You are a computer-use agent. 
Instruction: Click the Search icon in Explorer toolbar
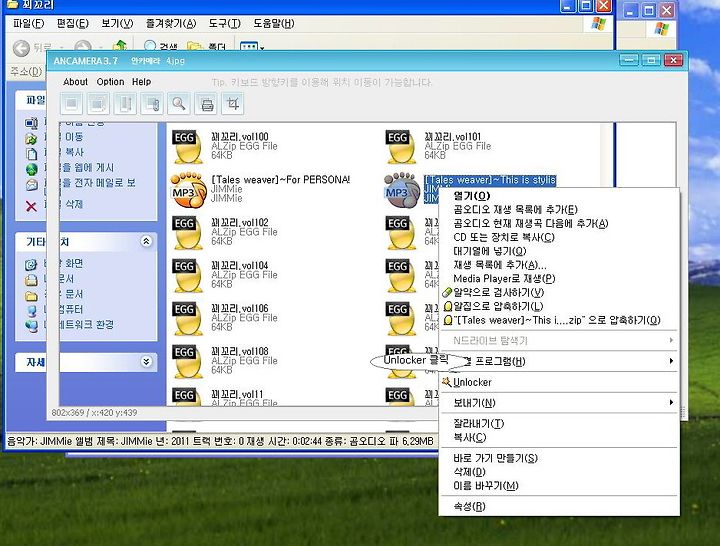150,46
